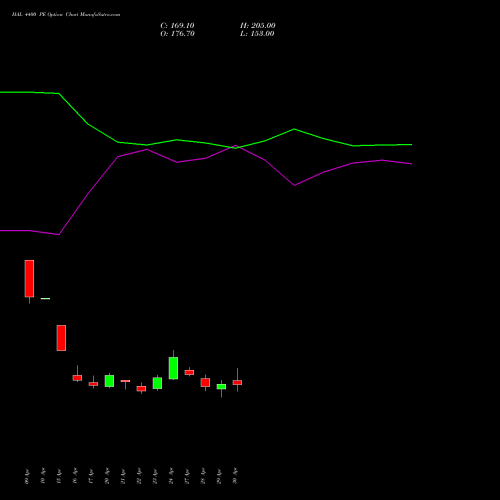Select the 30 Apr date label
The height and width of the screenshot is (500, 500).
click(x=235, y=476)
